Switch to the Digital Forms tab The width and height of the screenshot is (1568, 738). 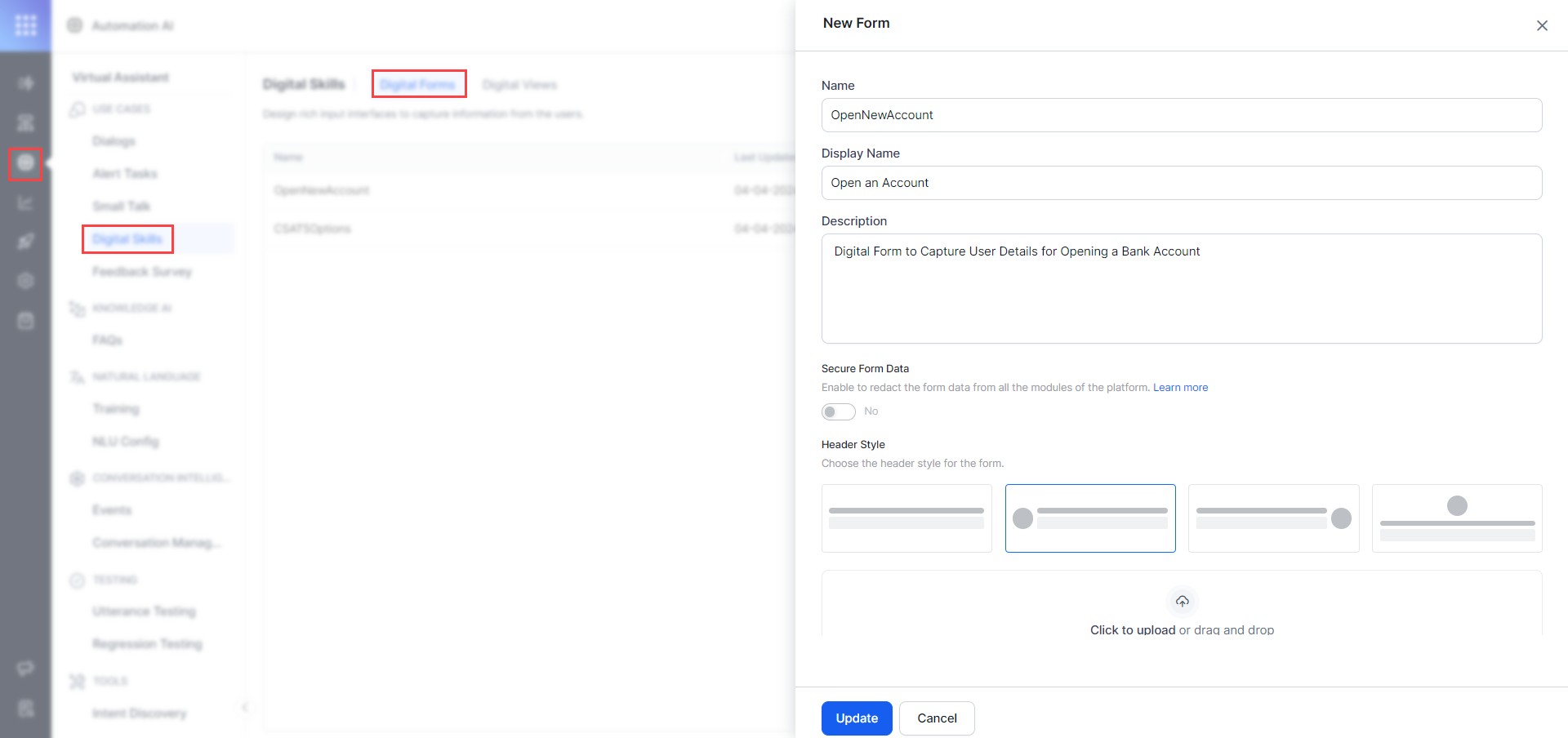click(x=418, y=84)
